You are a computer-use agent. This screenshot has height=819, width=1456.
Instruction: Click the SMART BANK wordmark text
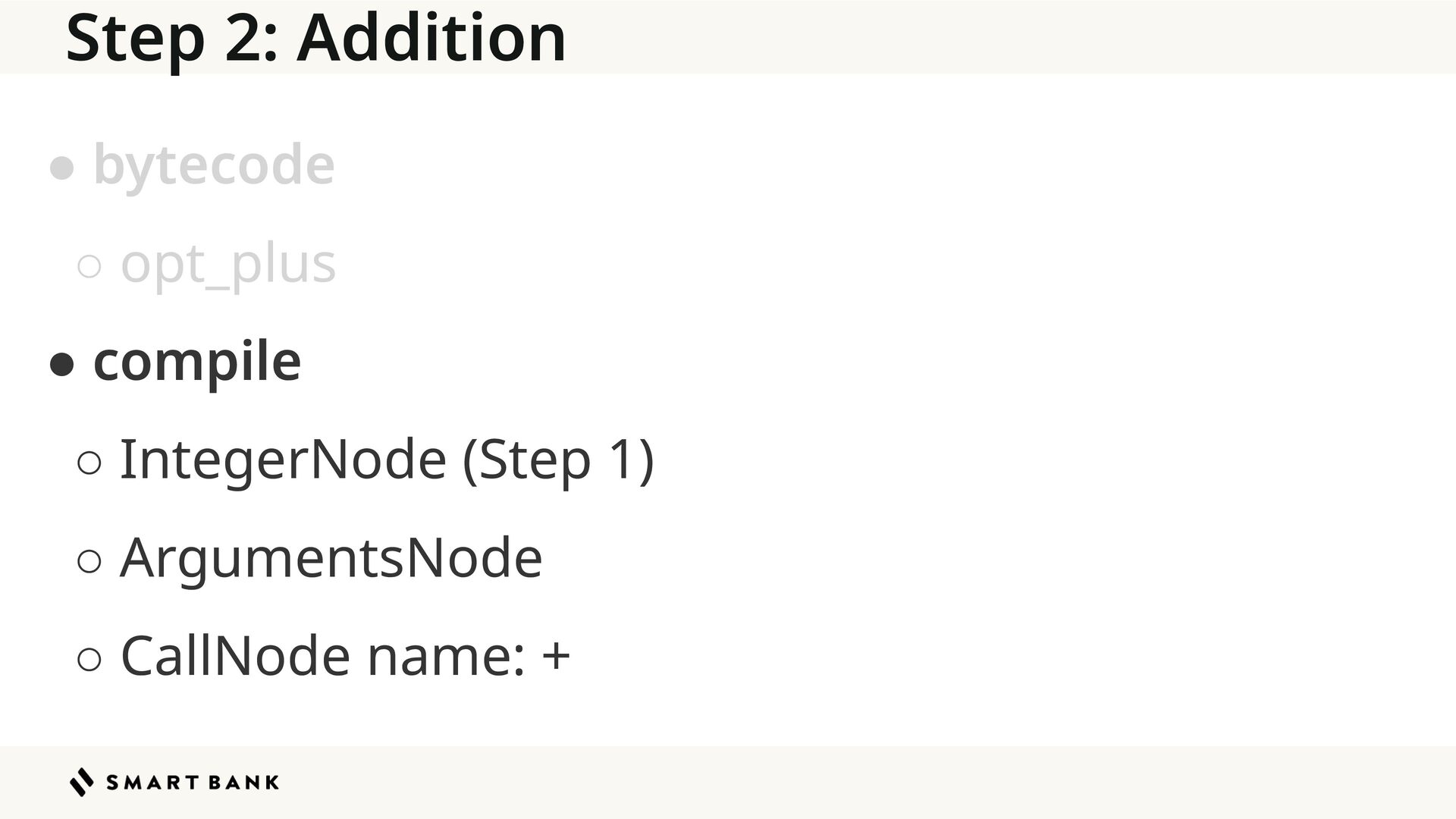click(193, 783)
